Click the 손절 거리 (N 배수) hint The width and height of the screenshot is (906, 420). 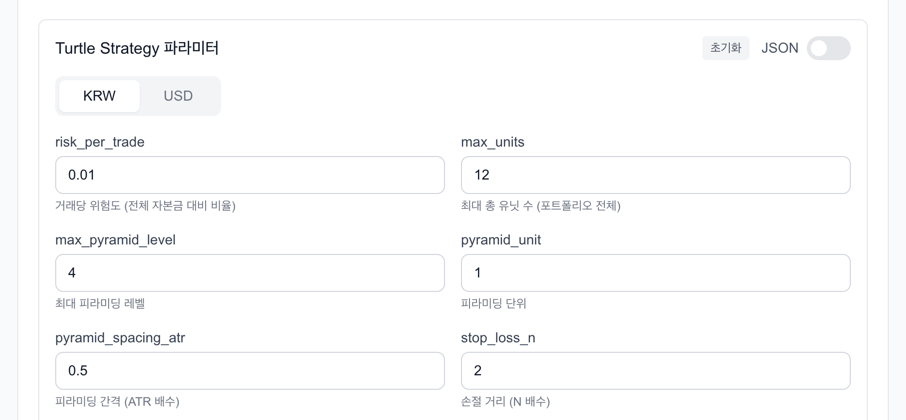tap(505, 402)
